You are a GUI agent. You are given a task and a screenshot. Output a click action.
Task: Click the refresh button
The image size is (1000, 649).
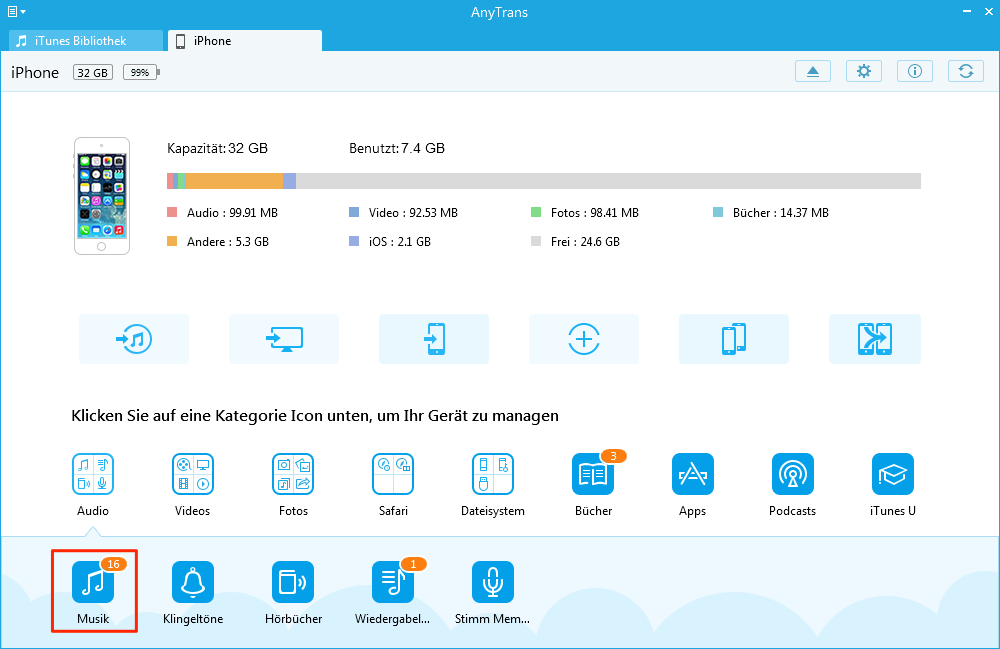[966, 71]
